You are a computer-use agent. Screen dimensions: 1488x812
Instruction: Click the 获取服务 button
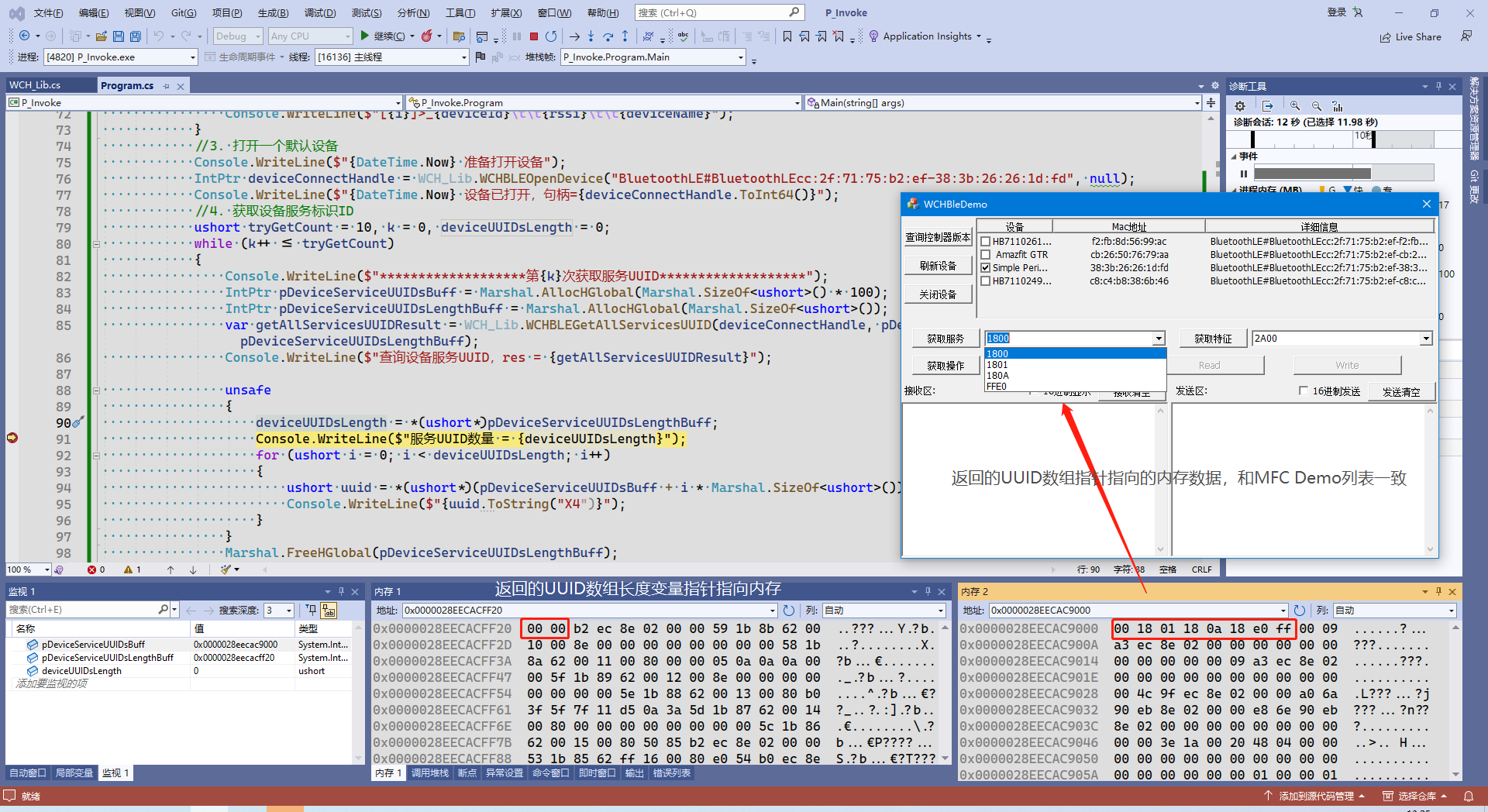tap(945, 339)
